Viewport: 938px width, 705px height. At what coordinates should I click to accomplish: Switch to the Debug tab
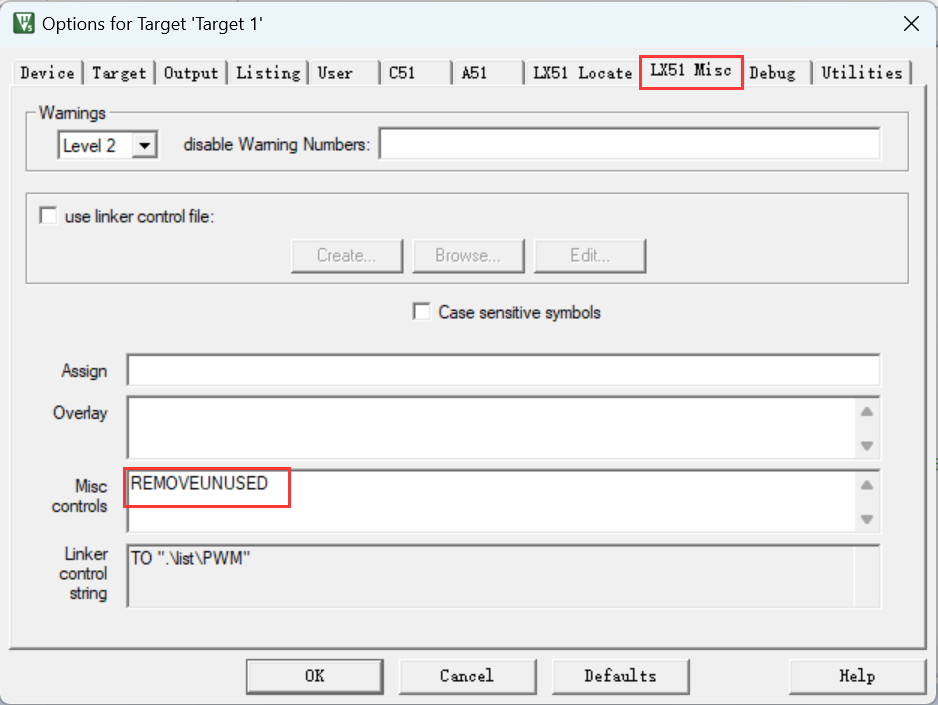[x=777, y=73]
